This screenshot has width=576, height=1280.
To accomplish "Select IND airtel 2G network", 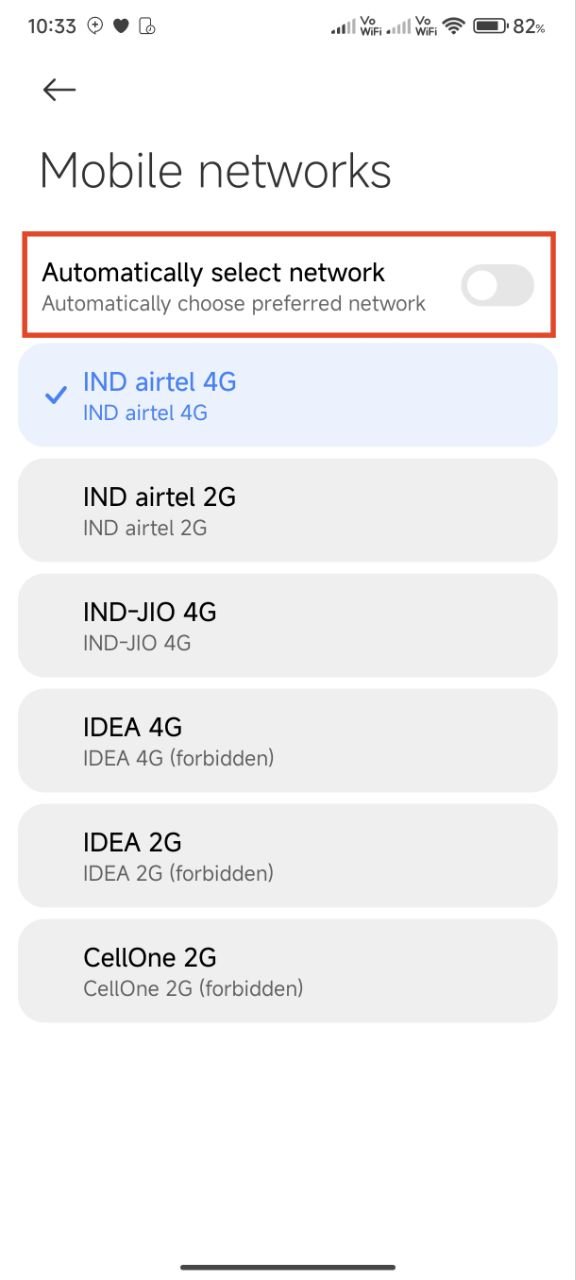I will pyautogui.click(x=288, y=510).
